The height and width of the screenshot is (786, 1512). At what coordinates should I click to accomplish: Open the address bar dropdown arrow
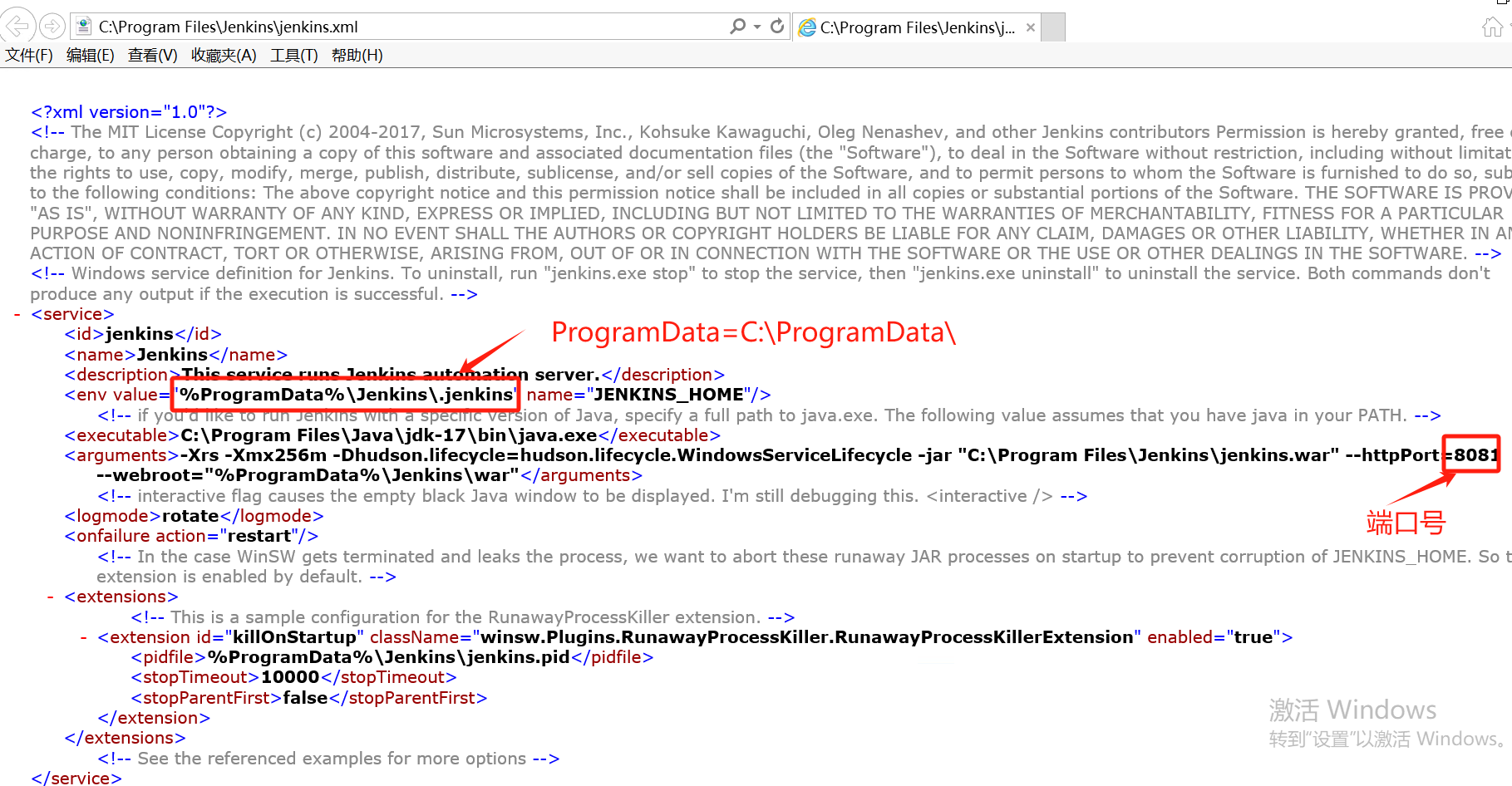(757, 27)
